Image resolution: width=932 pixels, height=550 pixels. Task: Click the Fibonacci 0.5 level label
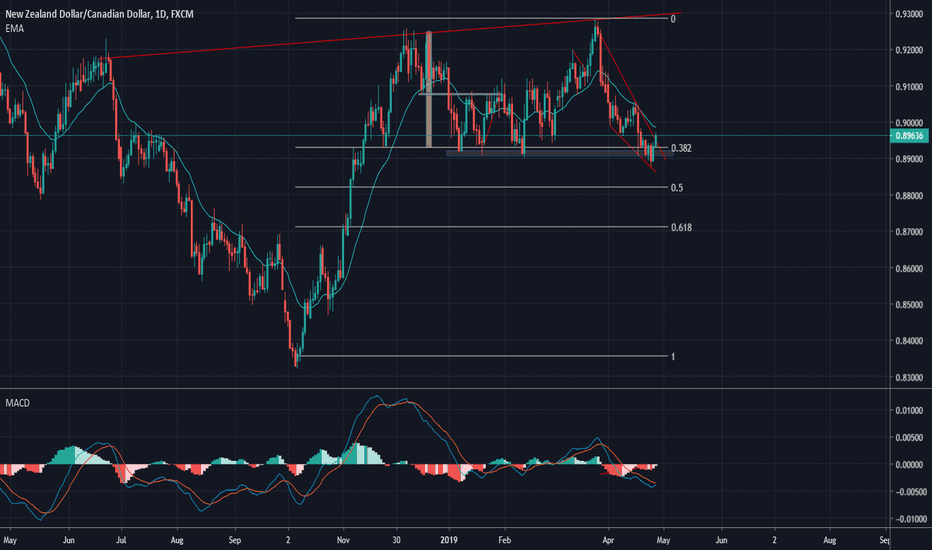click(x=676, y=188)
